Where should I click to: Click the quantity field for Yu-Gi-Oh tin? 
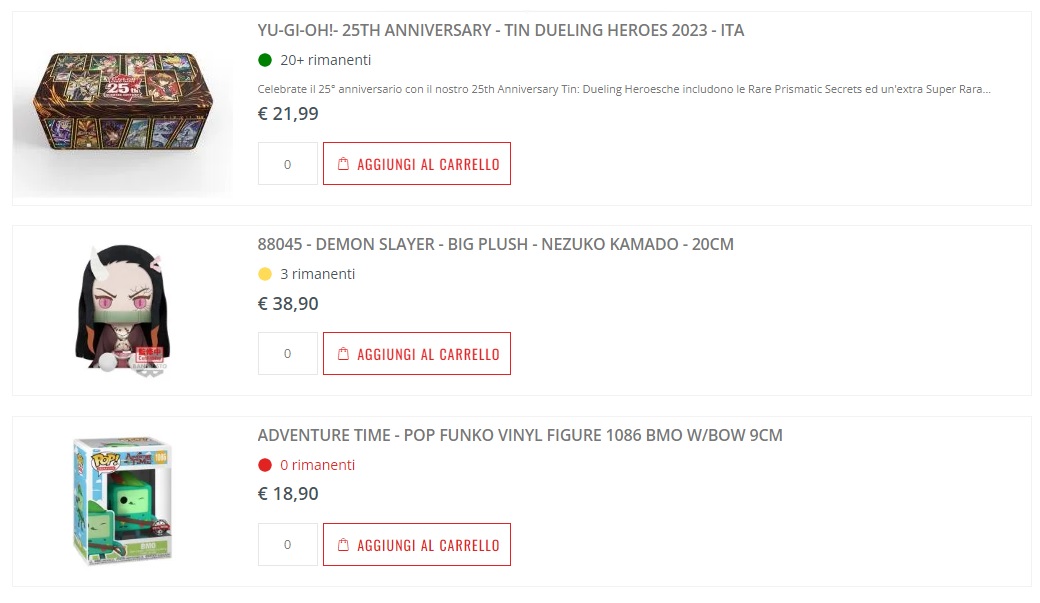pos(287,164)
